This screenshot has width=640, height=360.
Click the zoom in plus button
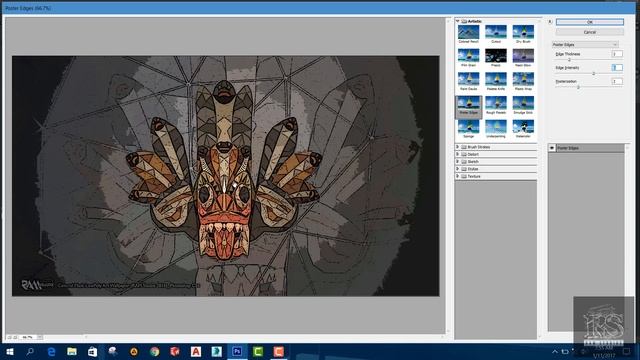(16, 337)
